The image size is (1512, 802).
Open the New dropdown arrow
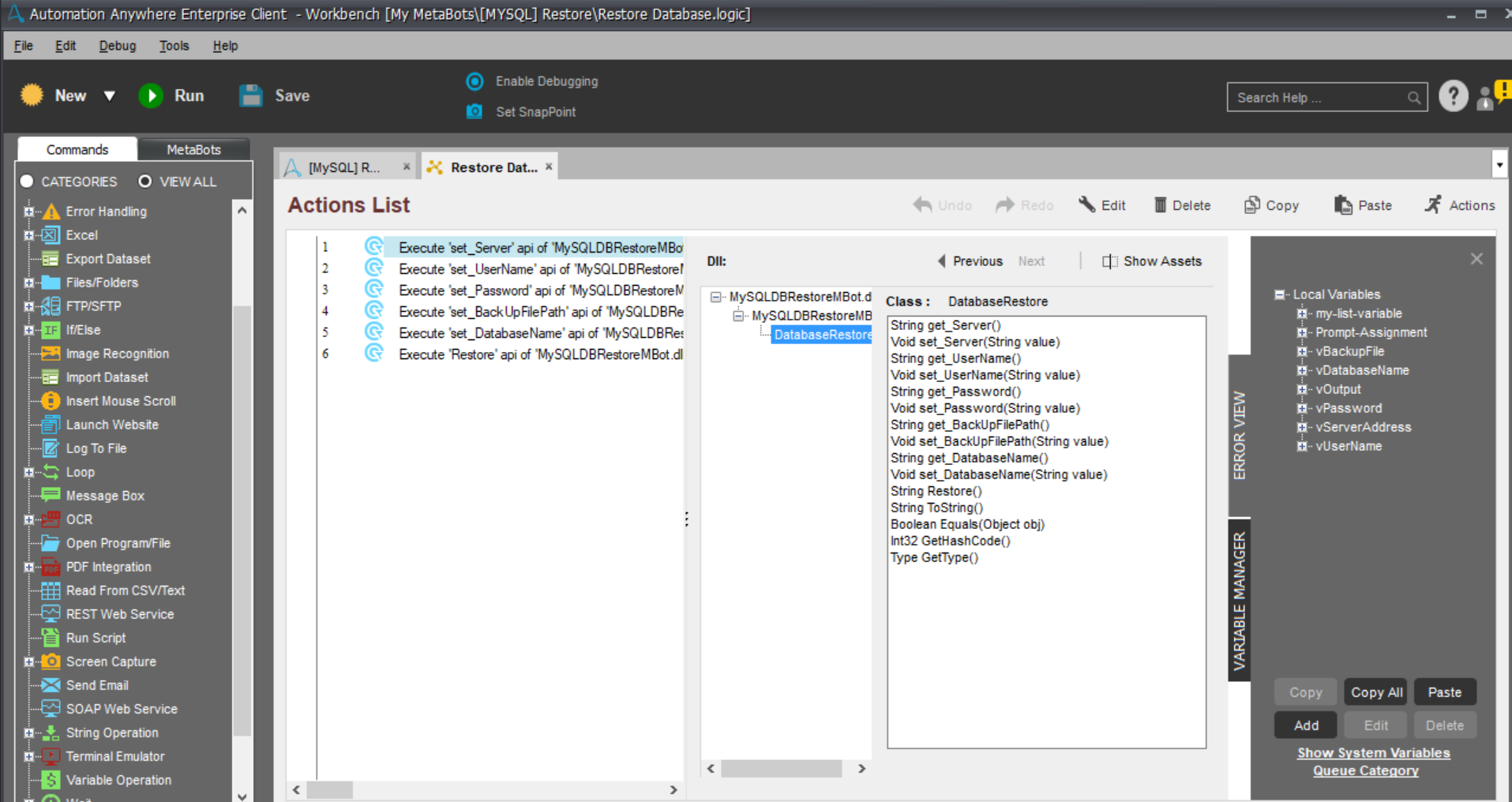click(x=110, y=96)
